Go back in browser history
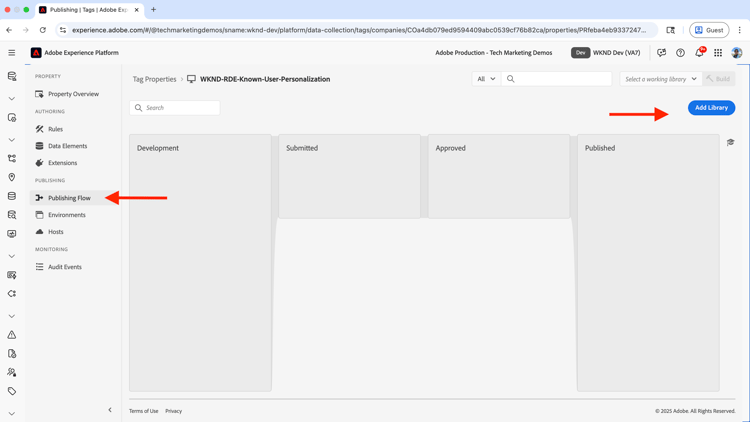The height and width of the screenshot is (422, 750). click(x=9, y=30)
